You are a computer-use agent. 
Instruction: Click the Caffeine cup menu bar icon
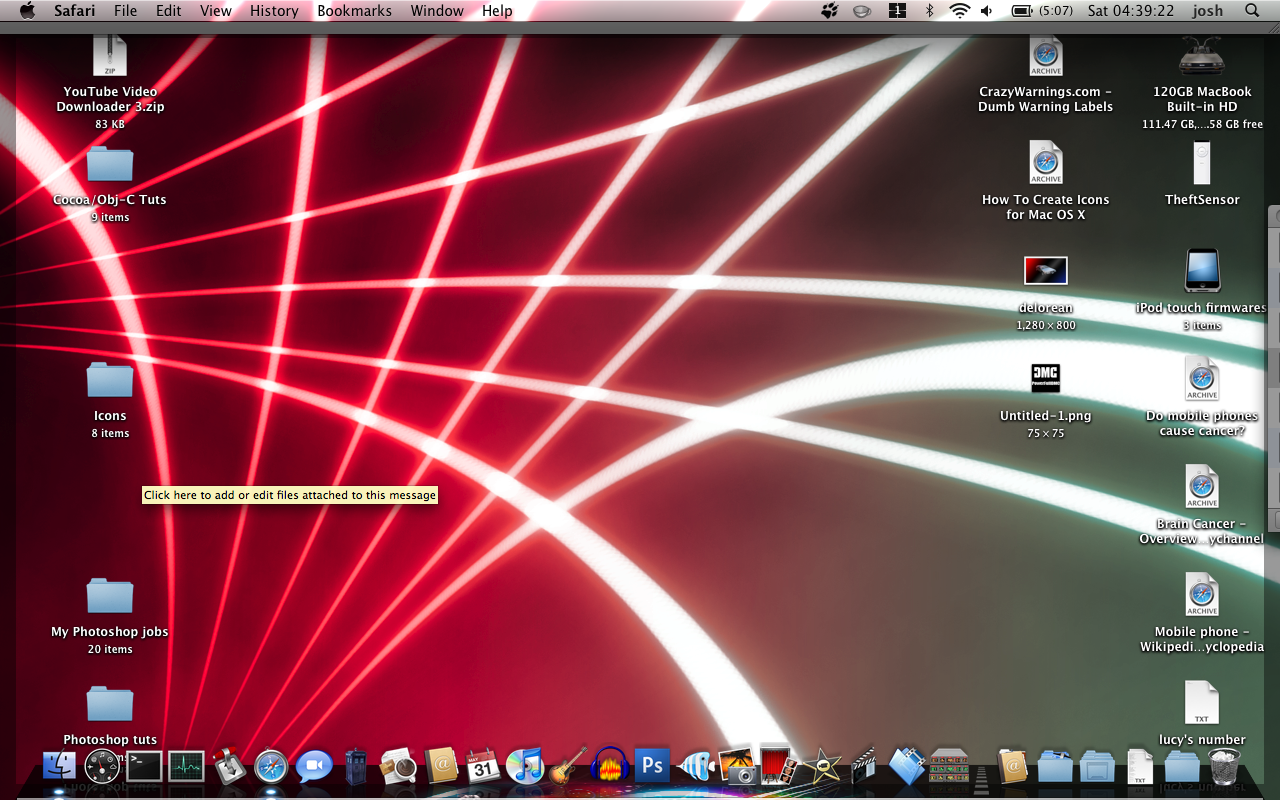(862, 11)
